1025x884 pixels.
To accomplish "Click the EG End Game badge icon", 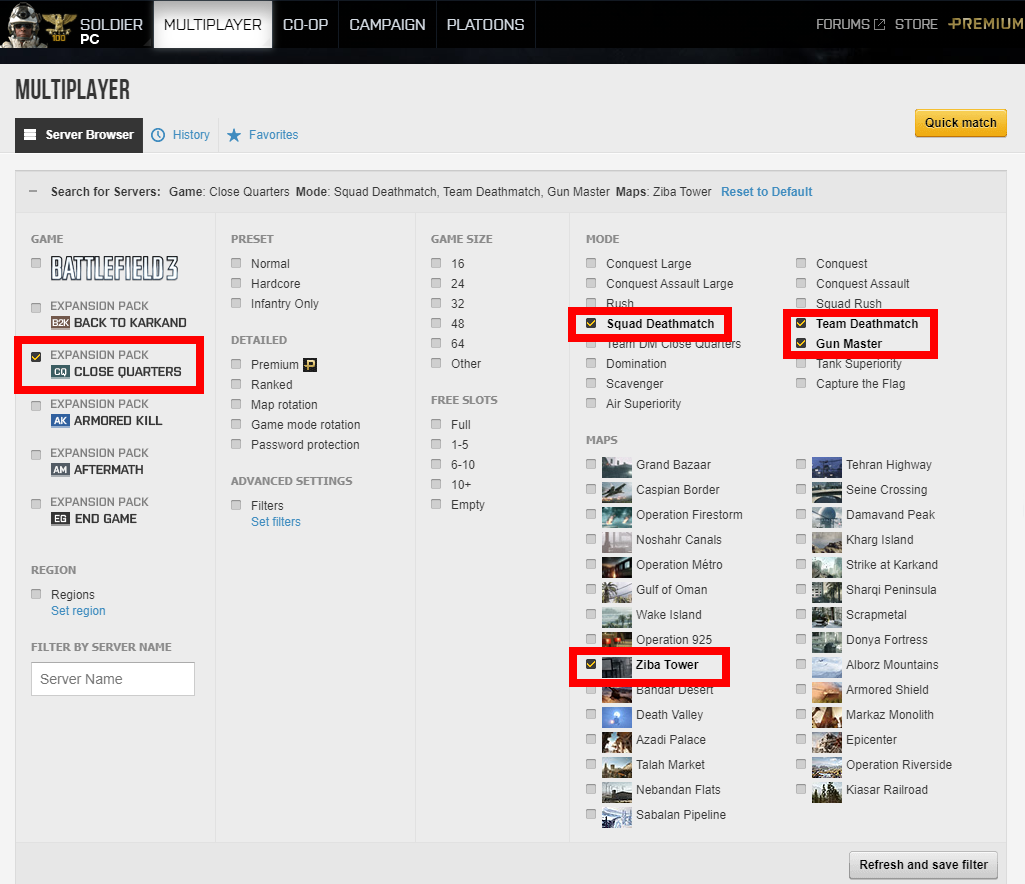I will pyautogui.click(x=60, y=518).
